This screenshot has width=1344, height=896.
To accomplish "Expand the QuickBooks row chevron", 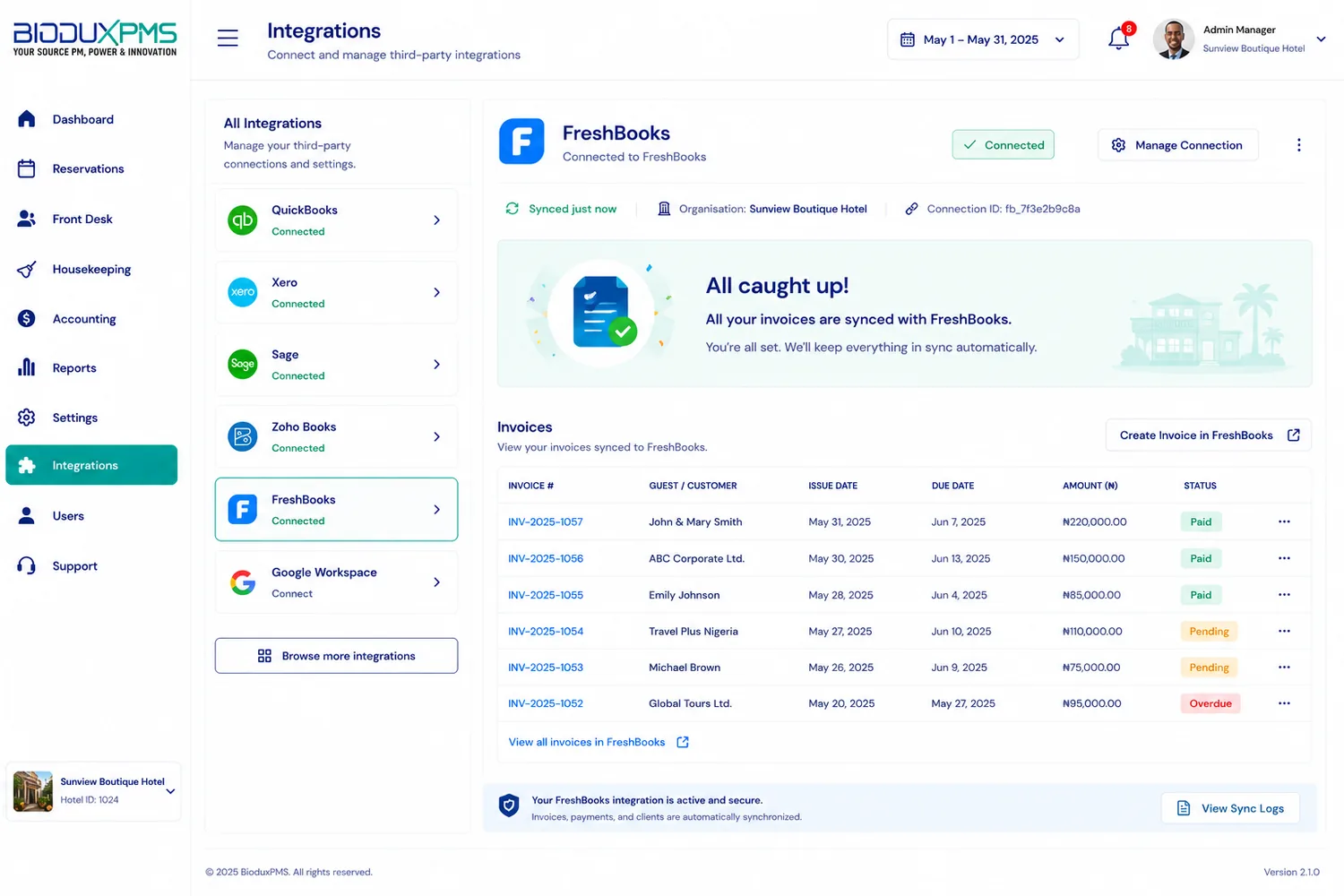I will [x=436, y=220].
